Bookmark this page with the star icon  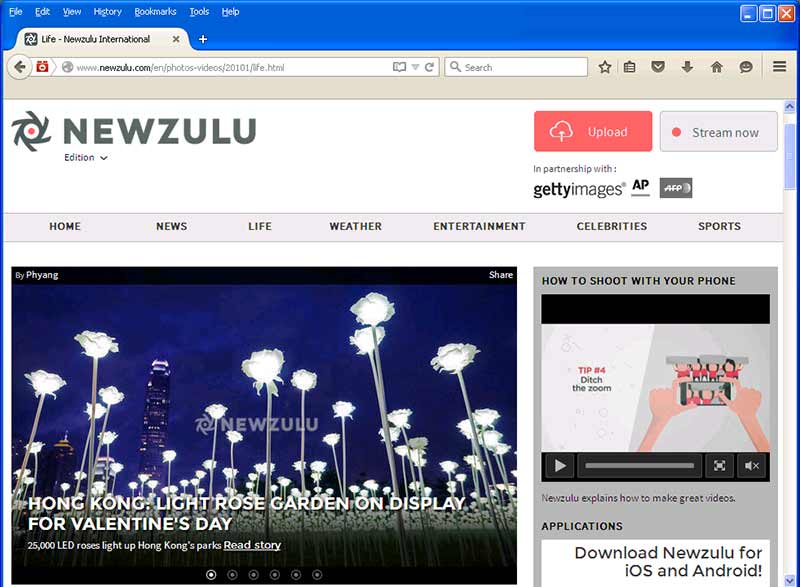pyautogui.click(x=605, y=67)
